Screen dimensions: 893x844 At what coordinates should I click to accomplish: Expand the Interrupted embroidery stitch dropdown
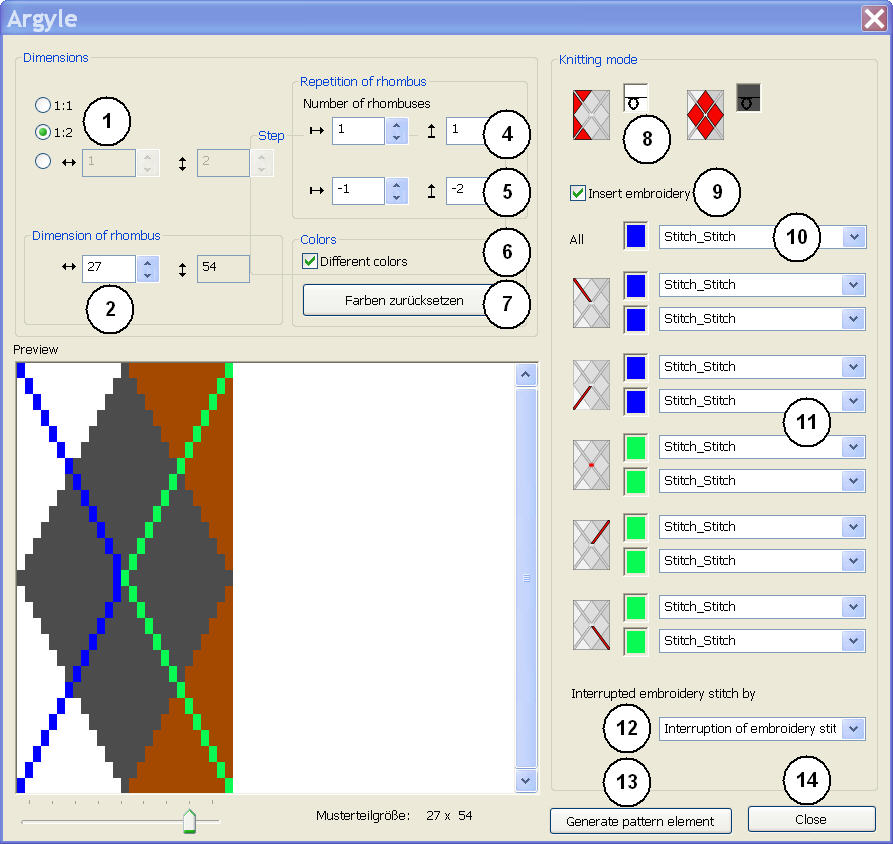coord(853,729)
